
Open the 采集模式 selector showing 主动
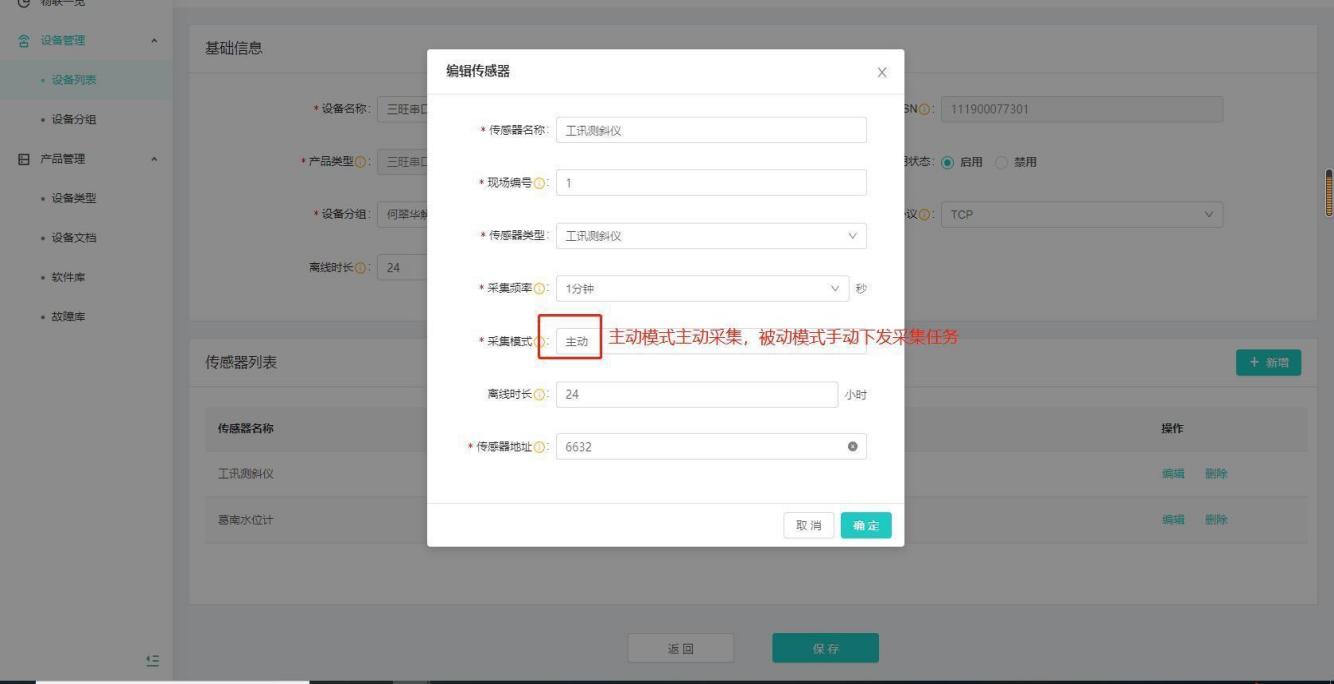coord(578,342)
